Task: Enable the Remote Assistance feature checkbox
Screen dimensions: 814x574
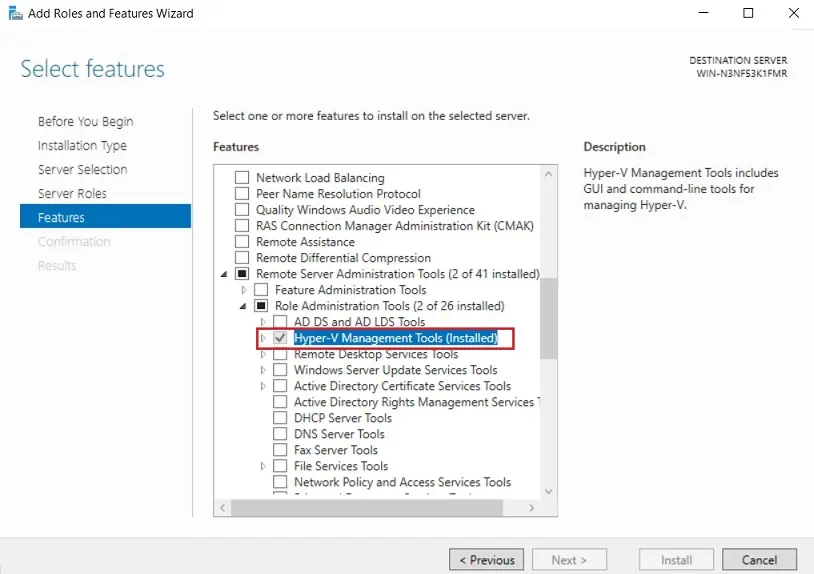Action: click(x=241, y=242)
